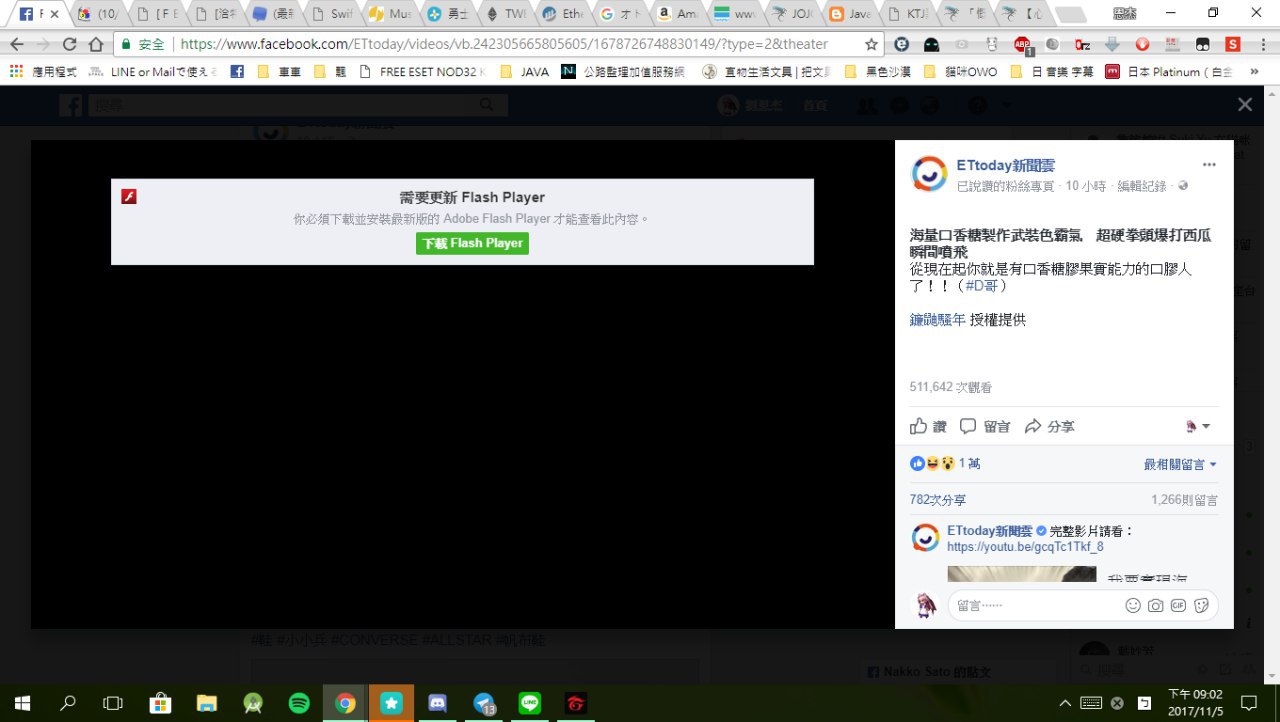The width and height of the screenshot is (1280, 722).
Task: Switch to the Amazon browser tab
Action: (x=676, y=15)
